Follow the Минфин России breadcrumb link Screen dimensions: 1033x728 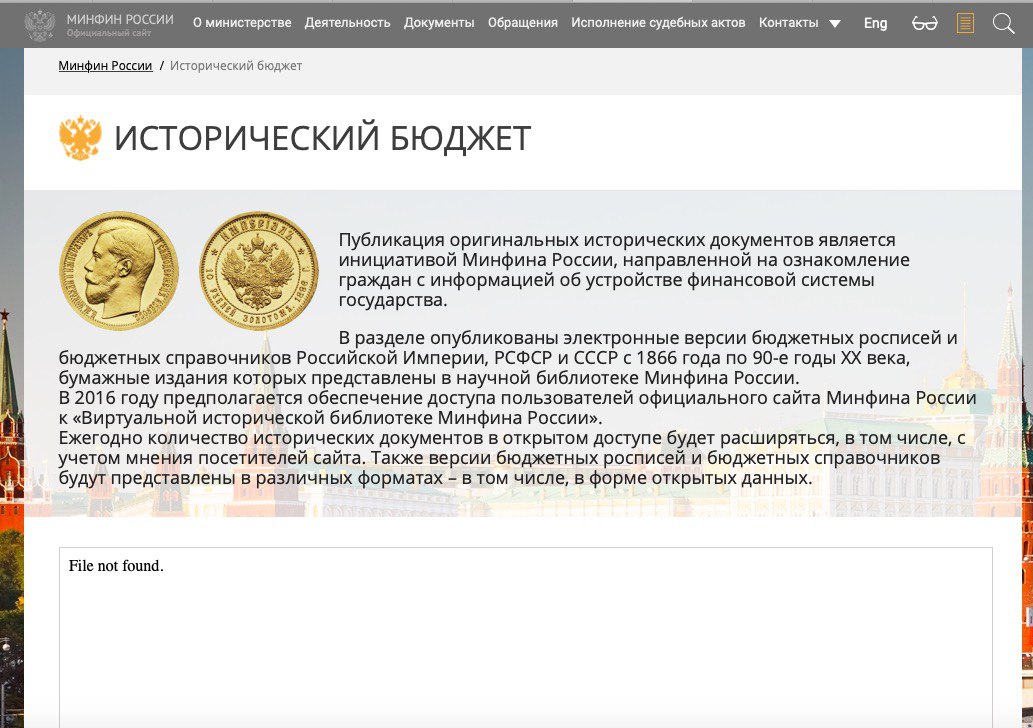click(x=105, y=65)
